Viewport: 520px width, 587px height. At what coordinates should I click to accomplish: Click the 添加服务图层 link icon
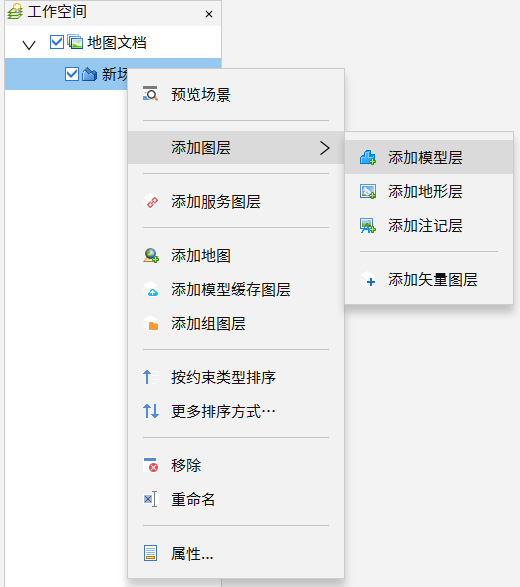150,201
